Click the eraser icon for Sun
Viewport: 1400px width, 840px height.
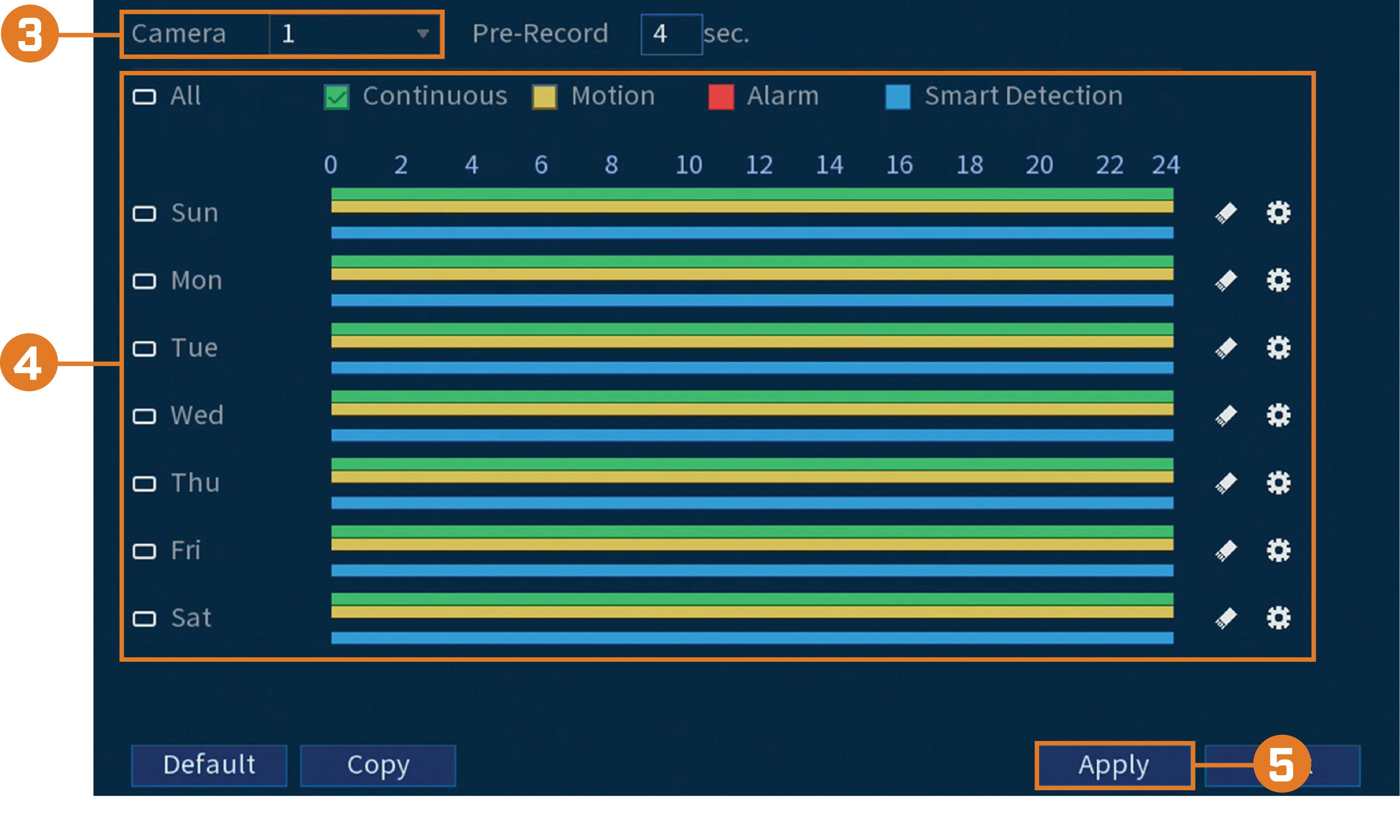coord(1226,213)
